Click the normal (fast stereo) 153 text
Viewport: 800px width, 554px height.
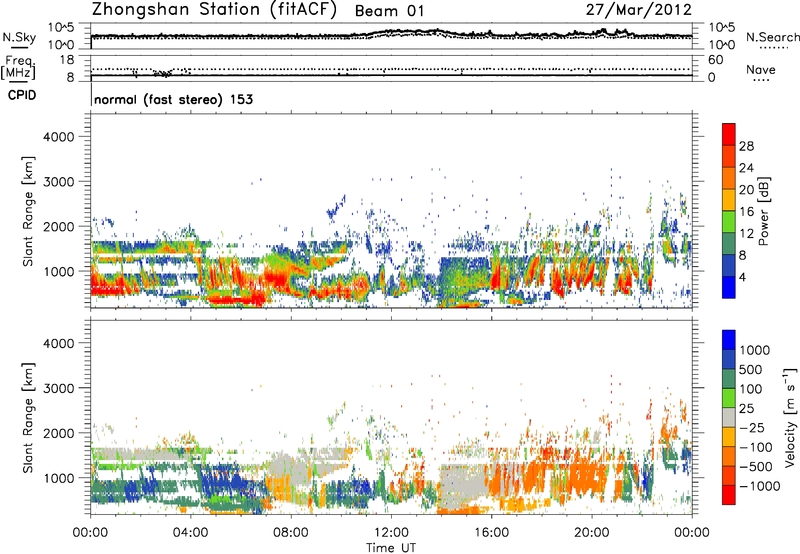[173, 99]
